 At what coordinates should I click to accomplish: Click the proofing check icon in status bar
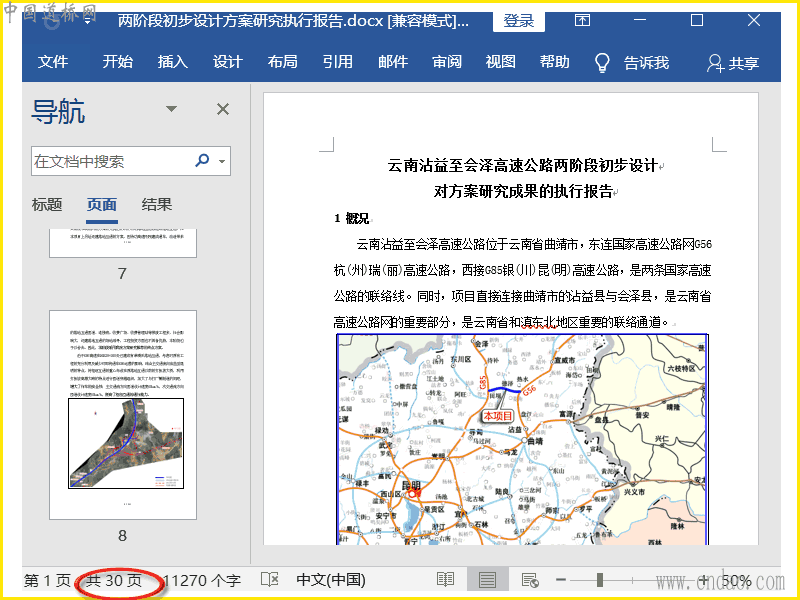(269, 580)
